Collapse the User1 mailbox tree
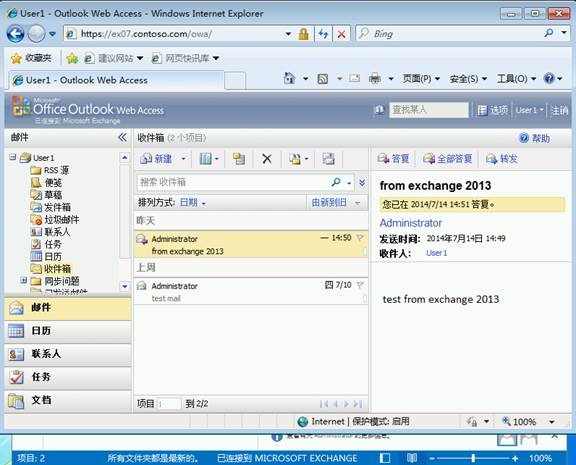Image resolution: width=576 pixels, height=465 pixels. click(12, 157)
